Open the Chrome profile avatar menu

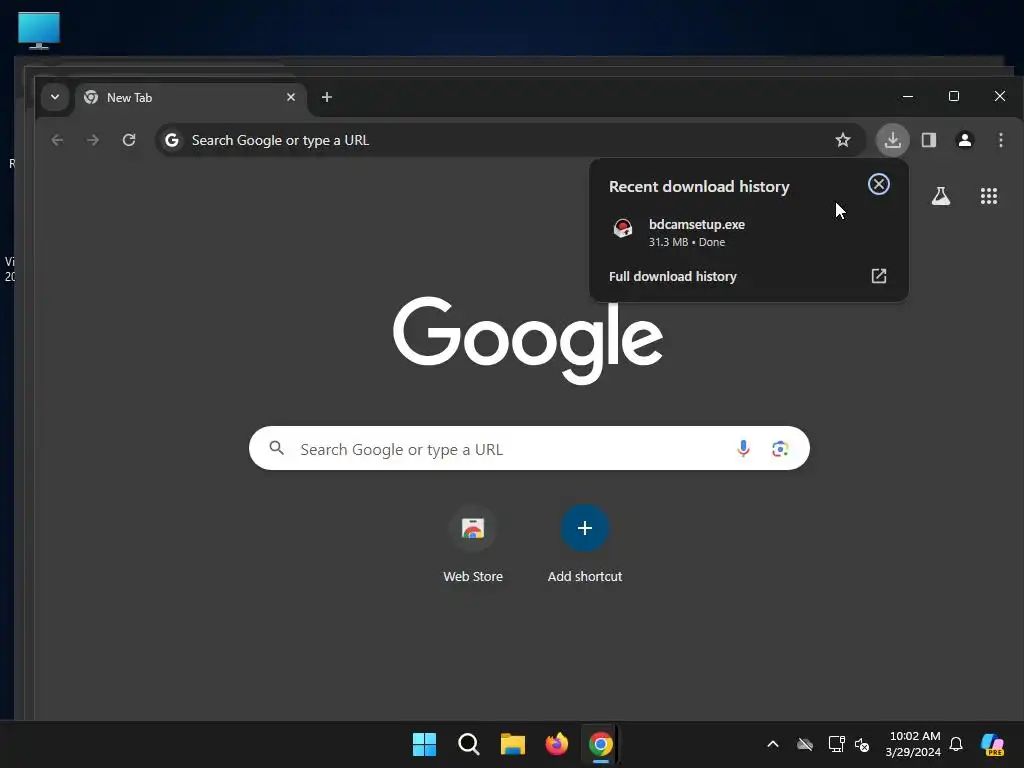(965, 140)
